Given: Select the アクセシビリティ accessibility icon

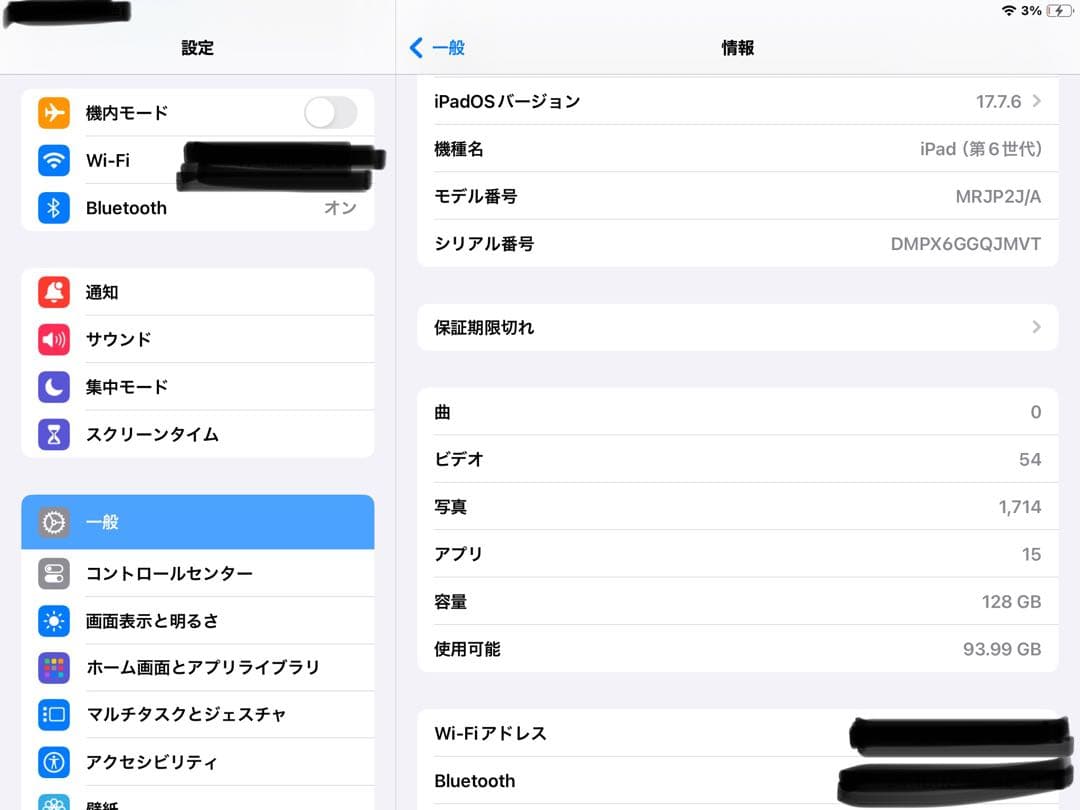Looking at the screenshot, I should [54, 762].
